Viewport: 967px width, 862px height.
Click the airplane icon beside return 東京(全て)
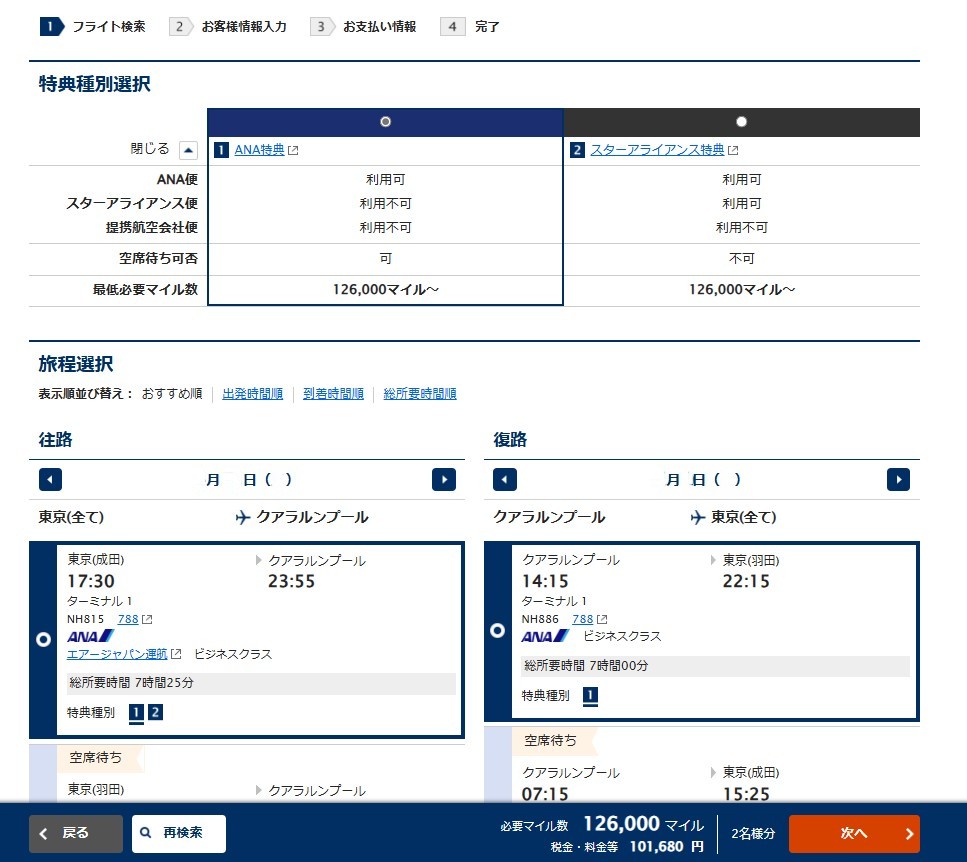tap(697, 517)
